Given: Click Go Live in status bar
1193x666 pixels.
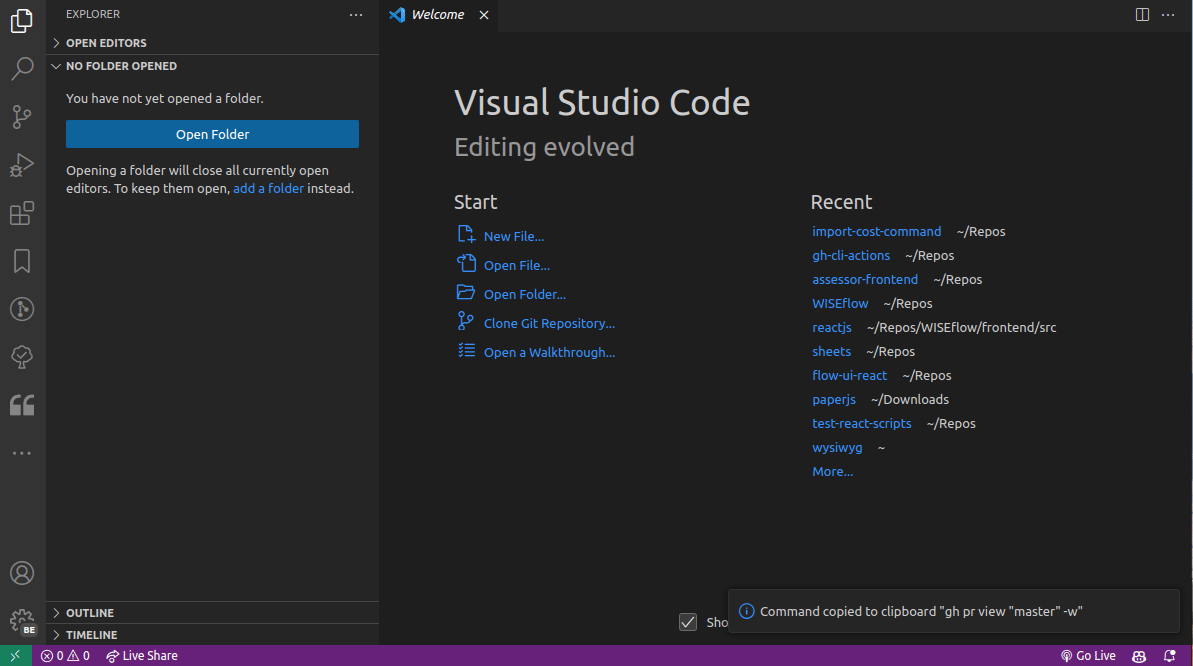Looking at the screenshot, I should tap(1089, 655).
